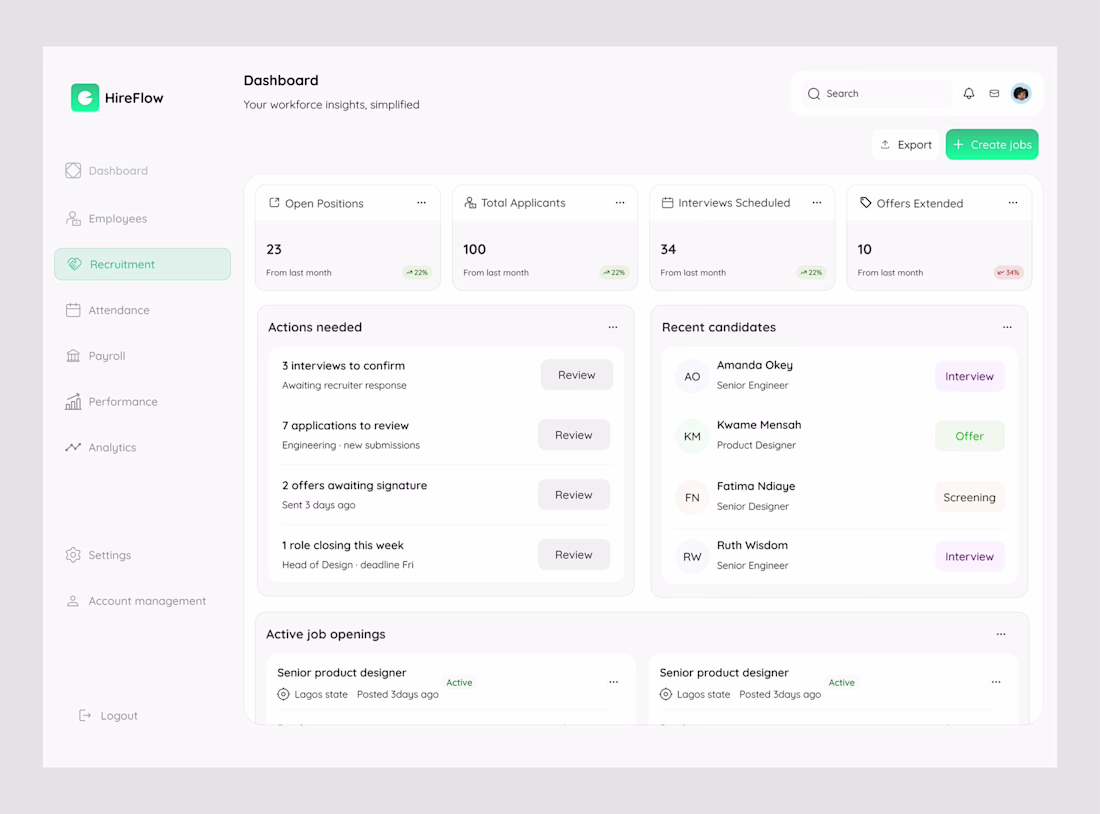Click location pin icon on second job card
Screen dimensions: 1100x814
665,694
